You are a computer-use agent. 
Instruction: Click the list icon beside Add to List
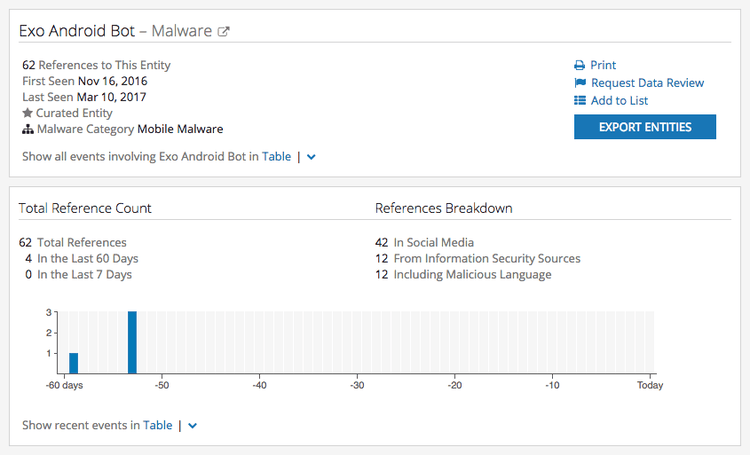(580, 101)
